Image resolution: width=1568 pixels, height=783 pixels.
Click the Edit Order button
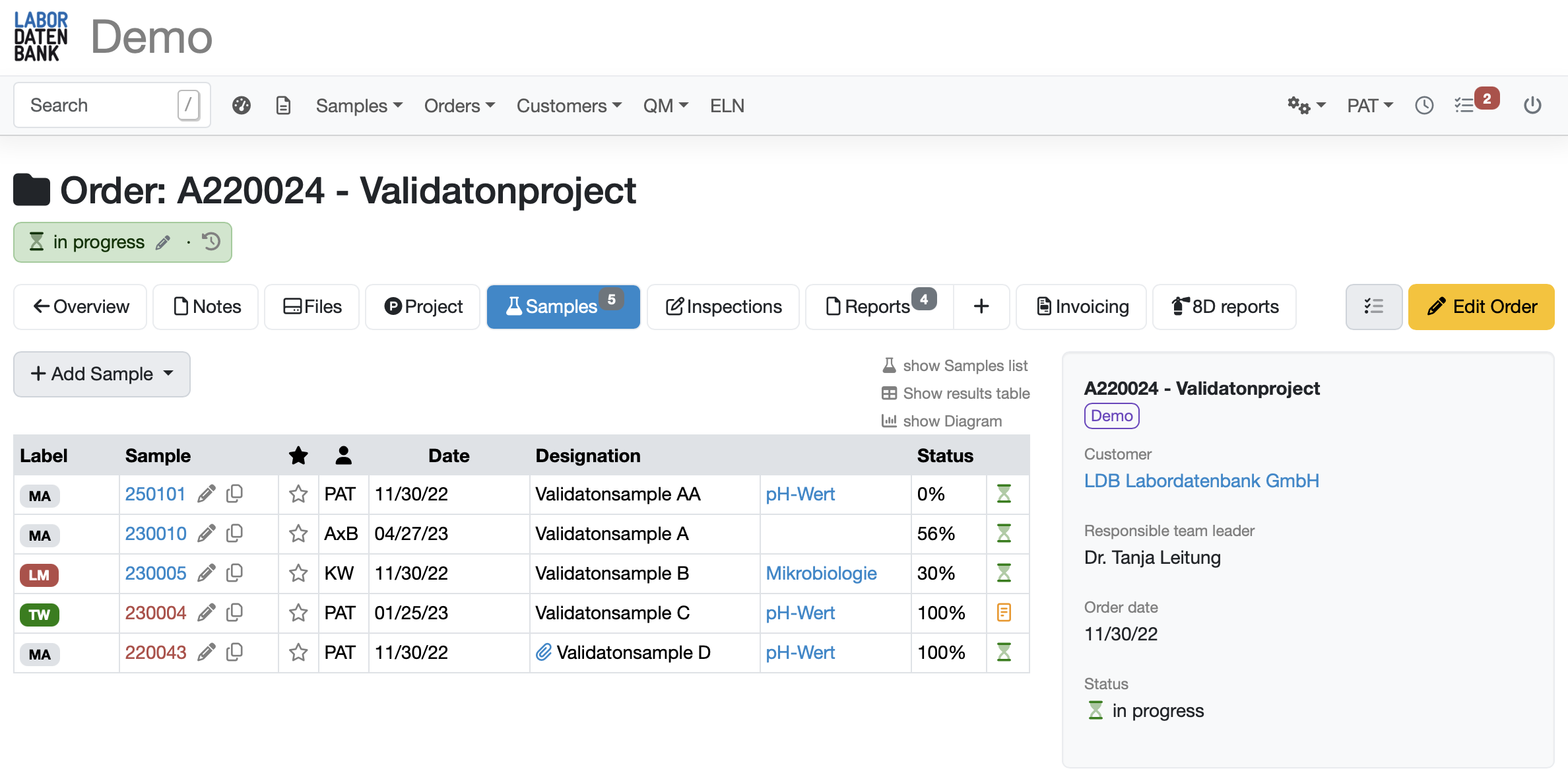pos(1481,306)
